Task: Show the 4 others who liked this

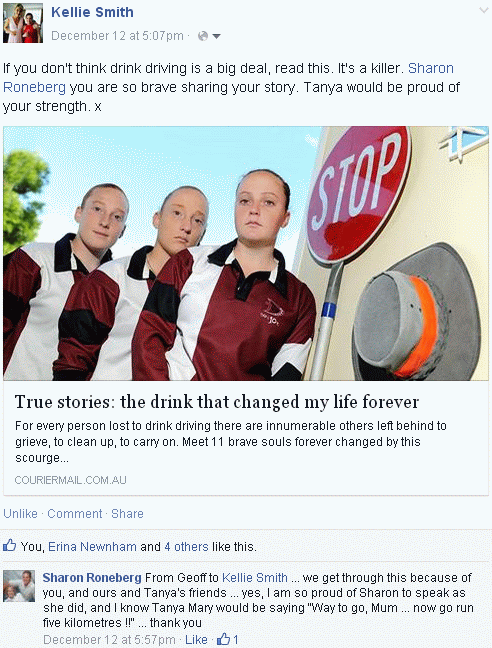Action: pos(186,547)
